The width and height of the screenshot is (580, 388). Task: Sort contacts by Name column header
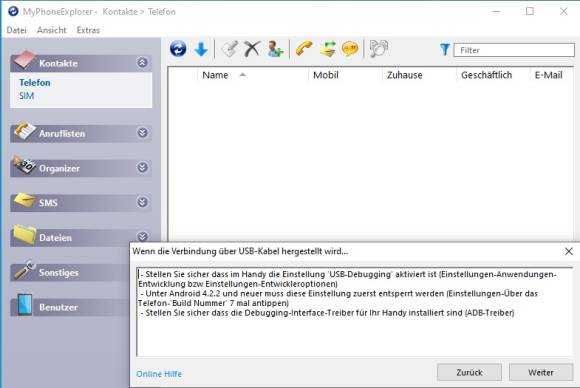tap(253, 75)
